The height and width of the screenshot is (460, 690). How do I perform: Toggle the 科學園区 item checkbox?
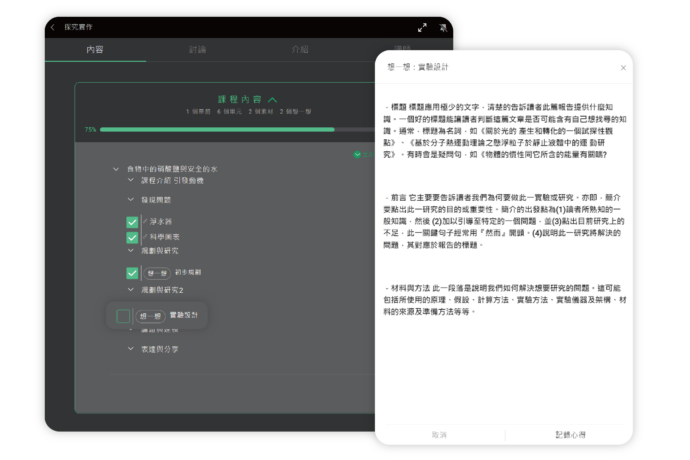point(132,237)
